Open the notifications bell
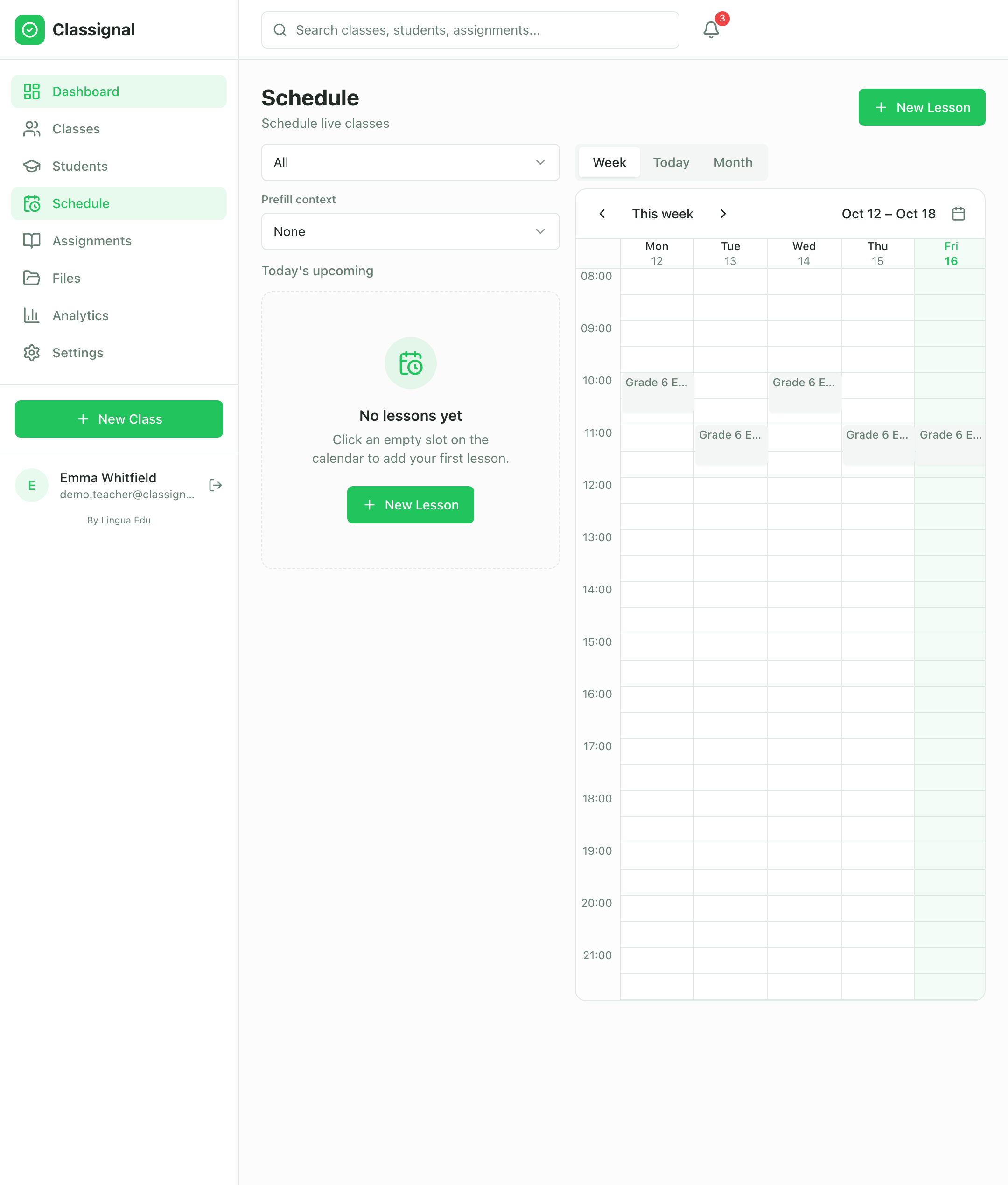The height and width of the screenshot is (1185, 1008). (x=710, y=30)
